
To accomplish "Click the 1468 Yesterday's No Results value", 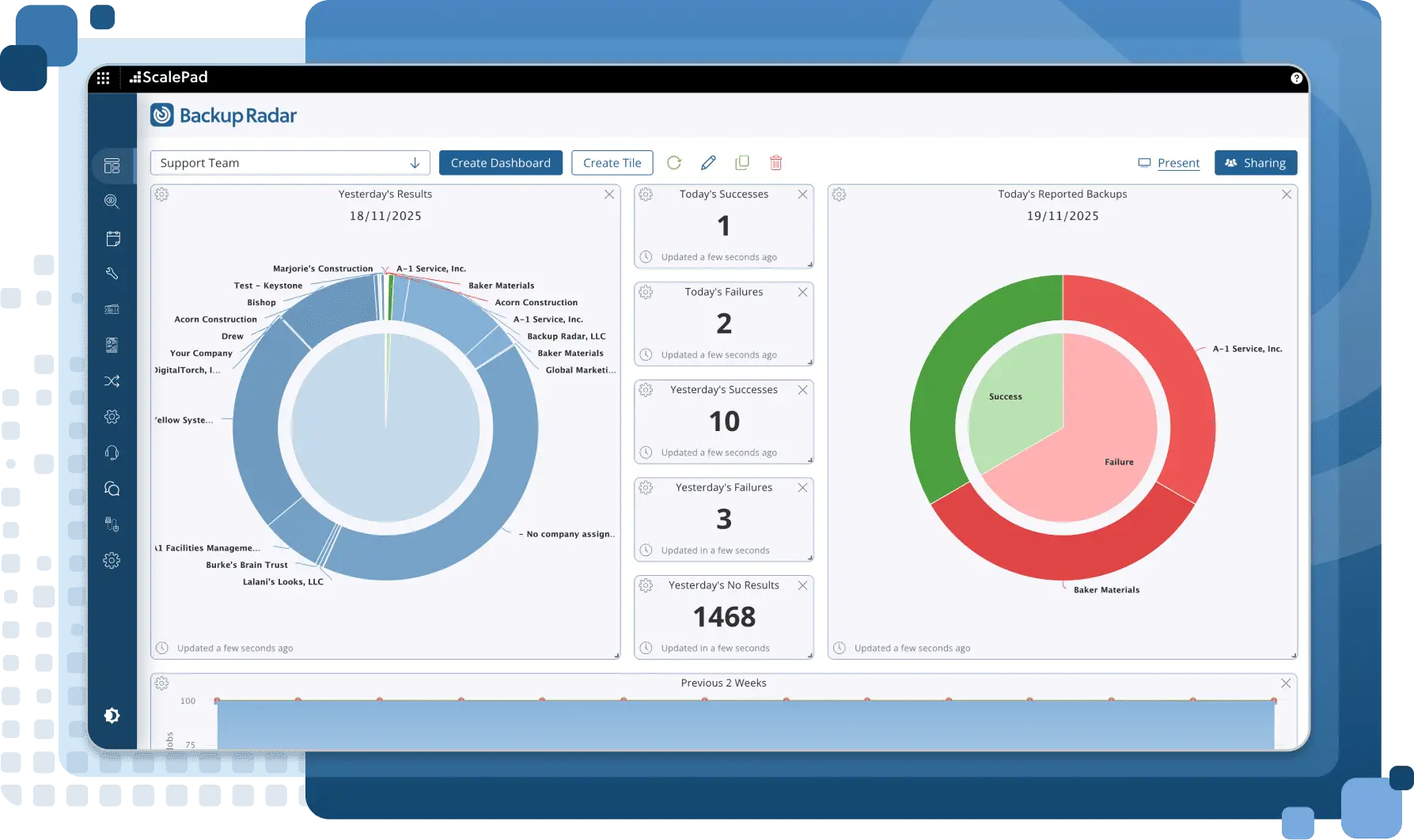I will (x=724, y=617).
